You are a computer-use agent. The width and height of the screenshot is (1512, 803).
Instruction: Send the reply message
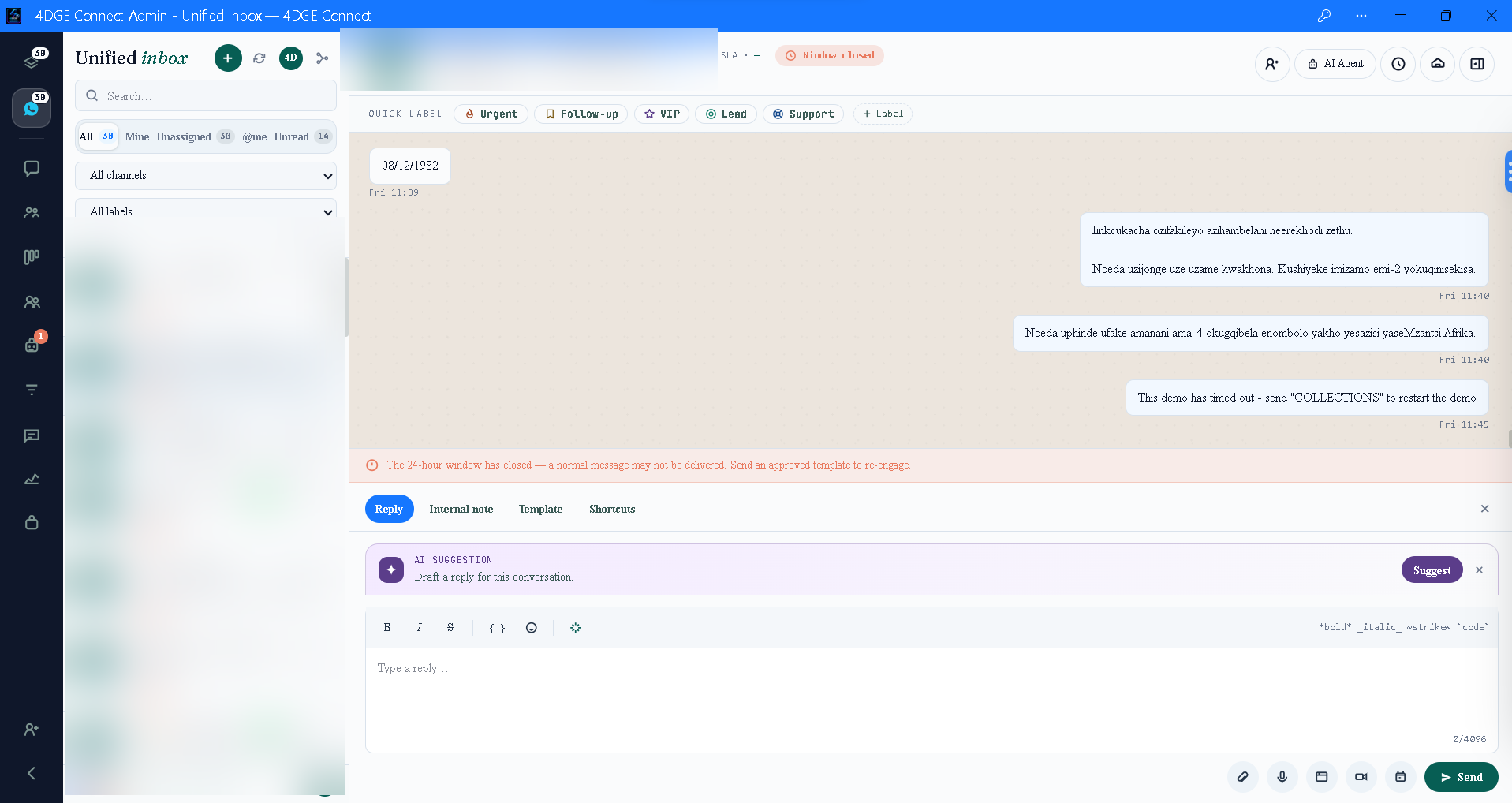tap(1461, 777)
